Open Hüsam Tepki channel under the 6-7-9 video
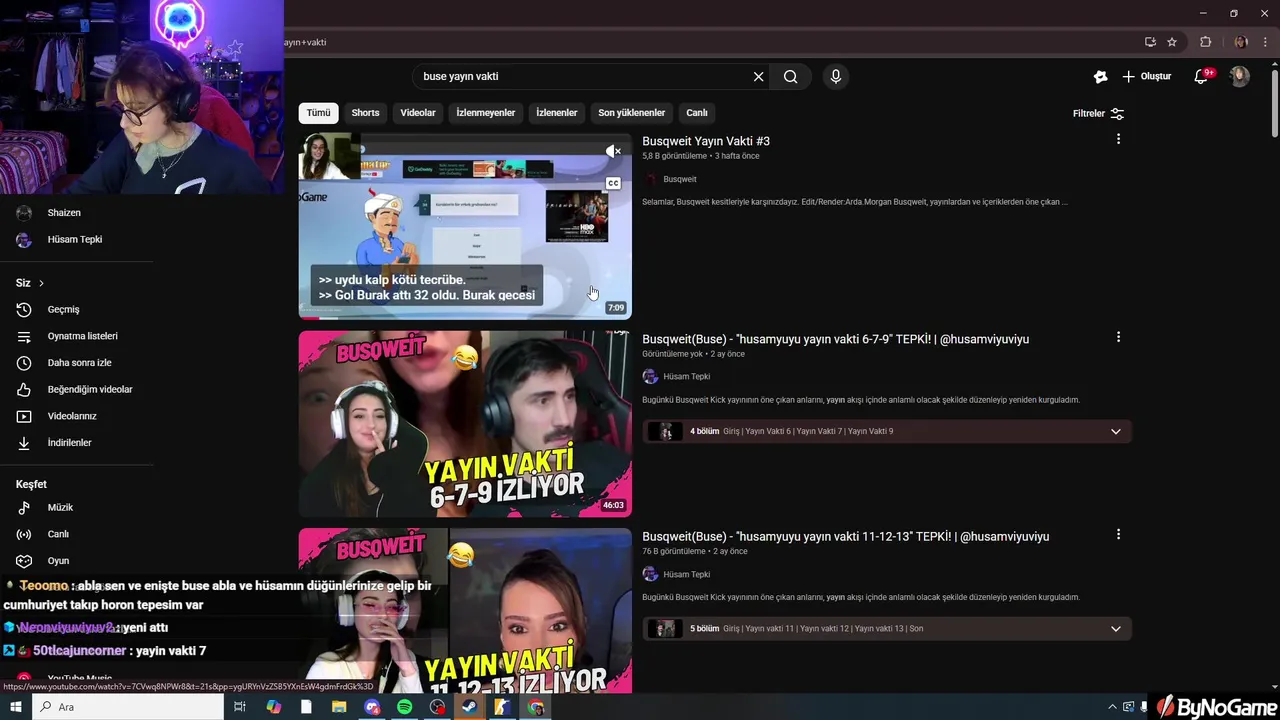 point(686,377)
